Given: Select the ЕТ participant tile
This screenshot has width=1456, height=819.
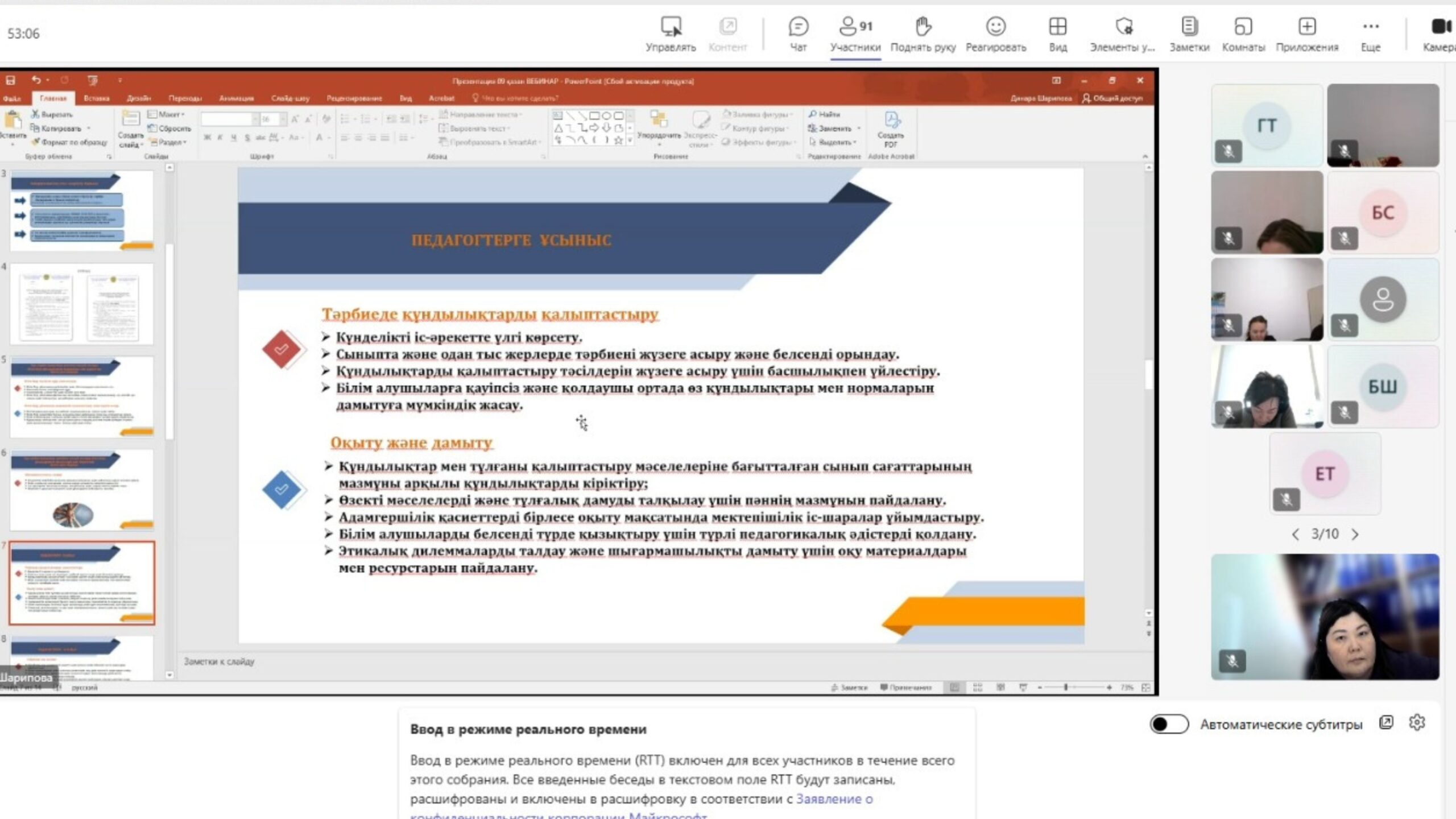Looking at the screenshot, I should [1325, 473].
